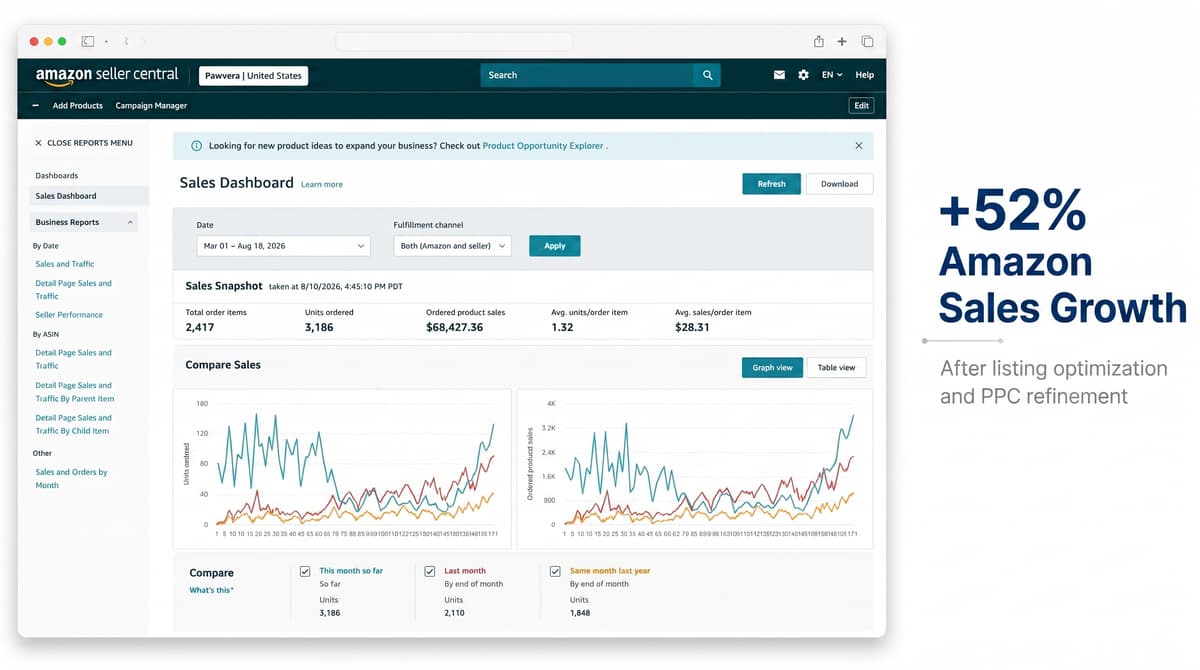Click the Apply button
Image resolution: width=1200 pixels, height=670 pixels.
pos(555,245)
